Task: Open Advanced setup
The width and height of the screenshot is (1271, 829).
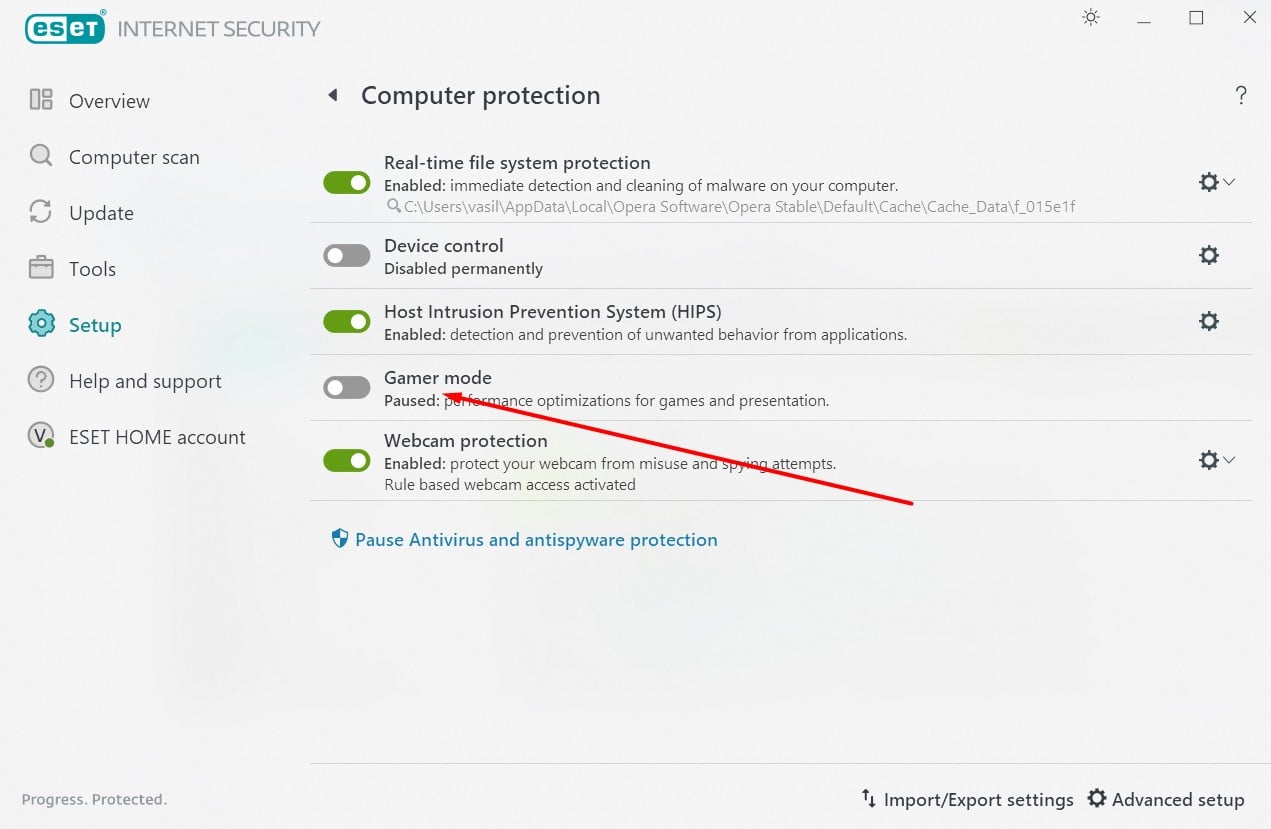Action: pyautogui.click(x=1166, y=799)
